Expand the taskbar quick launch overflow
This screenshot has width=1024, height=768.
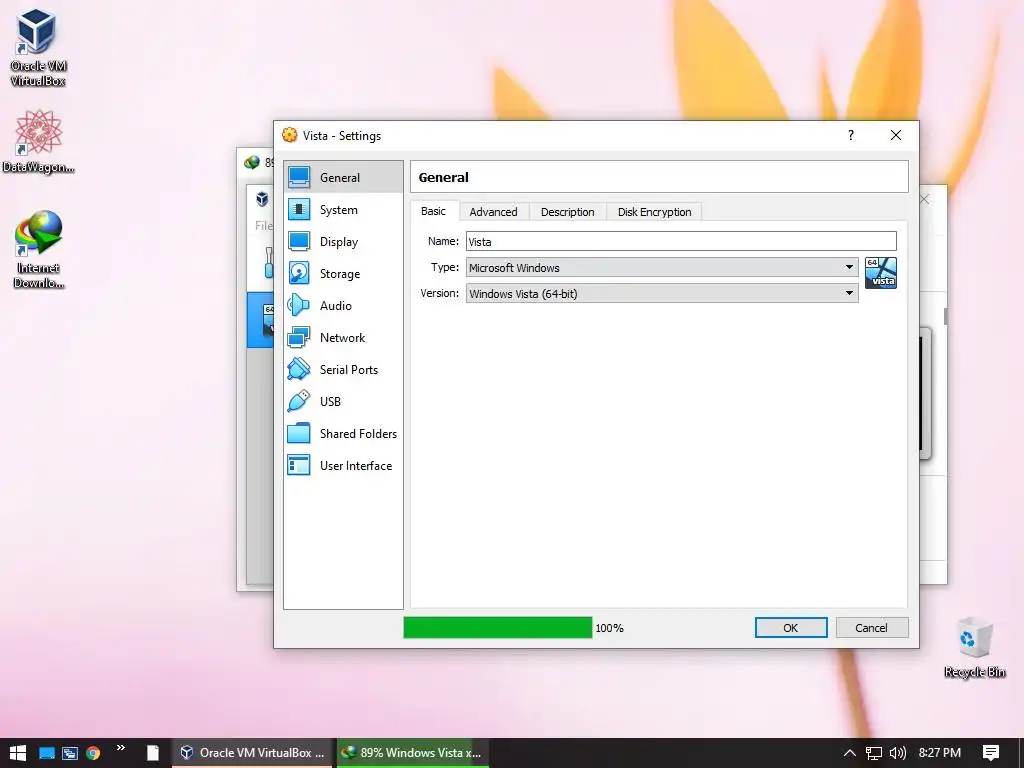click(x=121, y=748)
